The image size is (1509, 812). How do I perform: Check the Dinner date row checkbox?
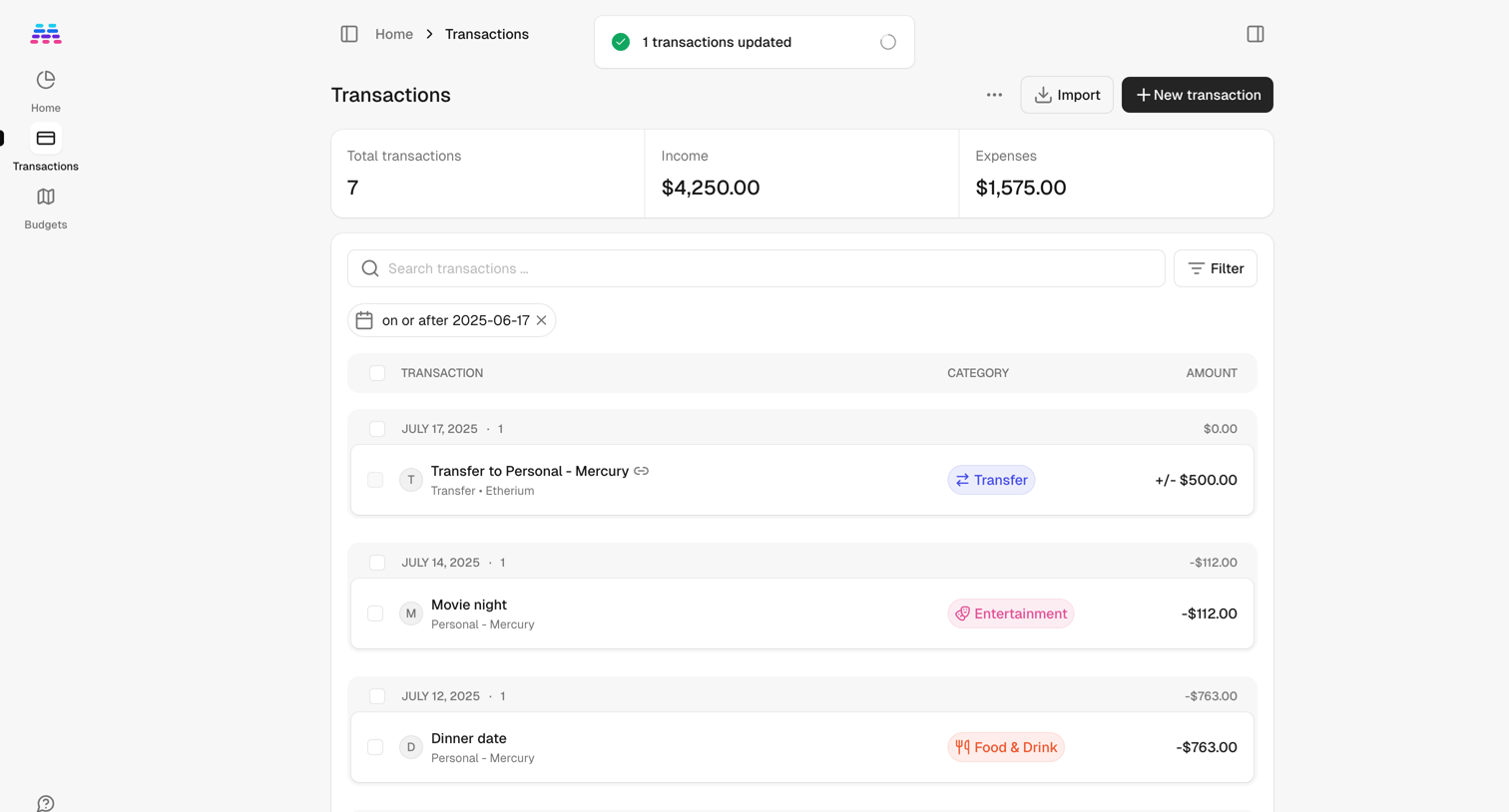tap(375, 747)
